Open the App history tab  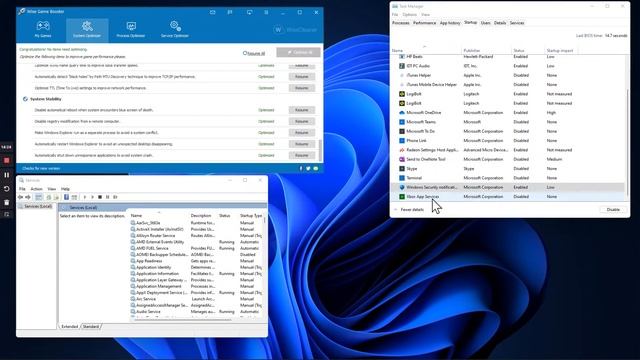pyautogui.click(x=450, y=23)
